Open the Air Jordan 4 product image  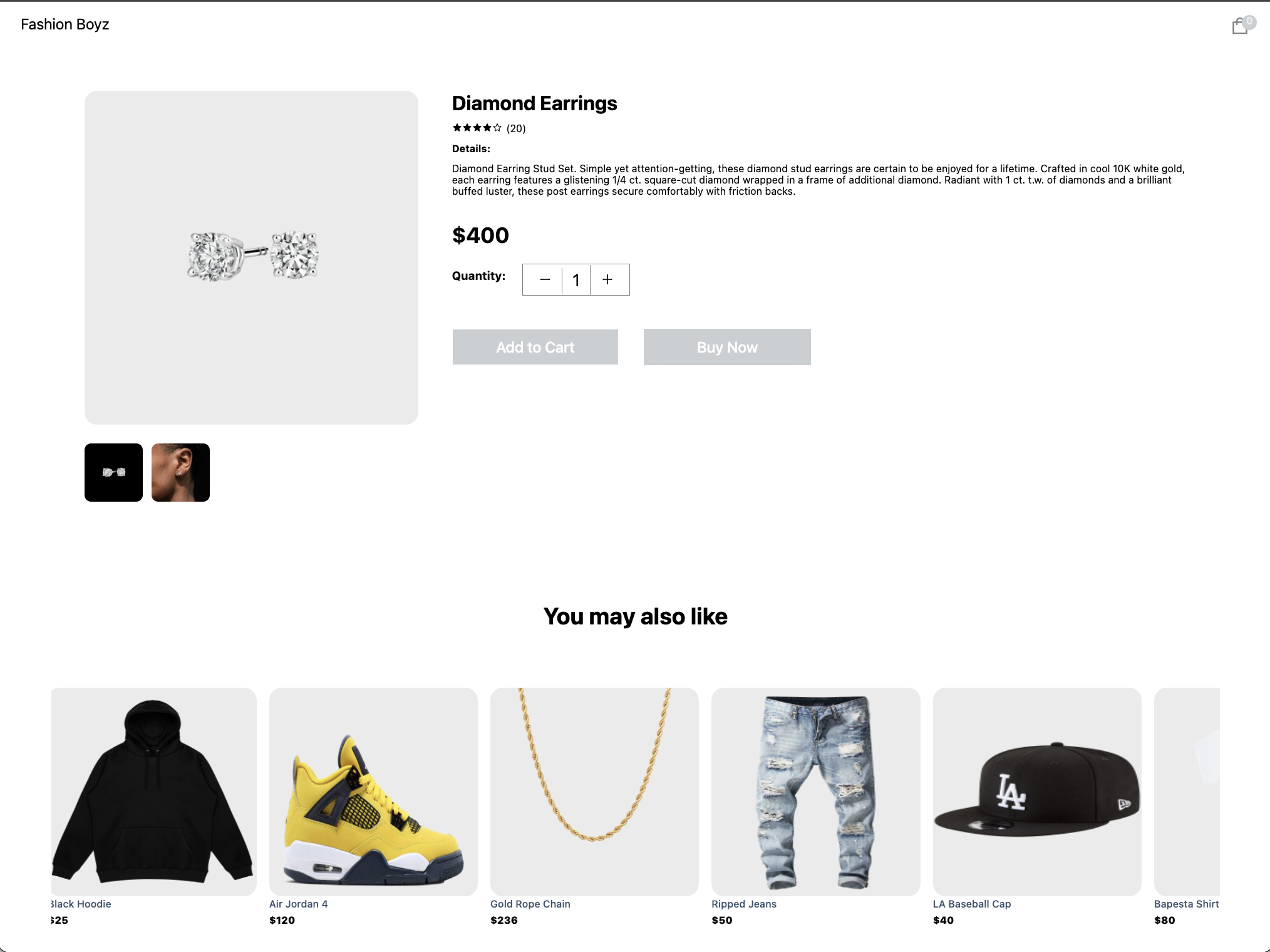pos(373,791)
